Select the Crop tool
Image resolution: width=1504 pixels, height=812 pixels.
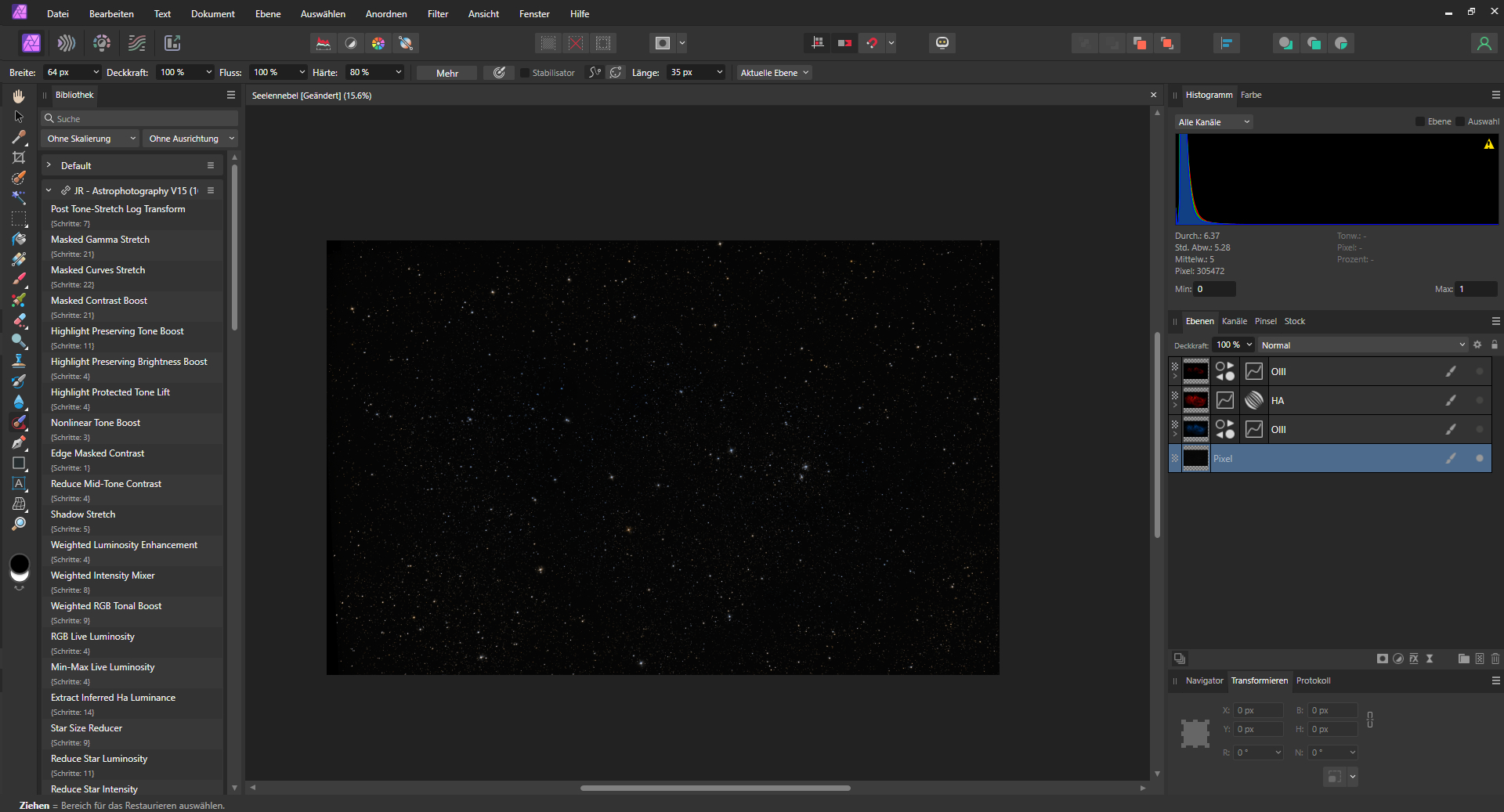[19, 157]
